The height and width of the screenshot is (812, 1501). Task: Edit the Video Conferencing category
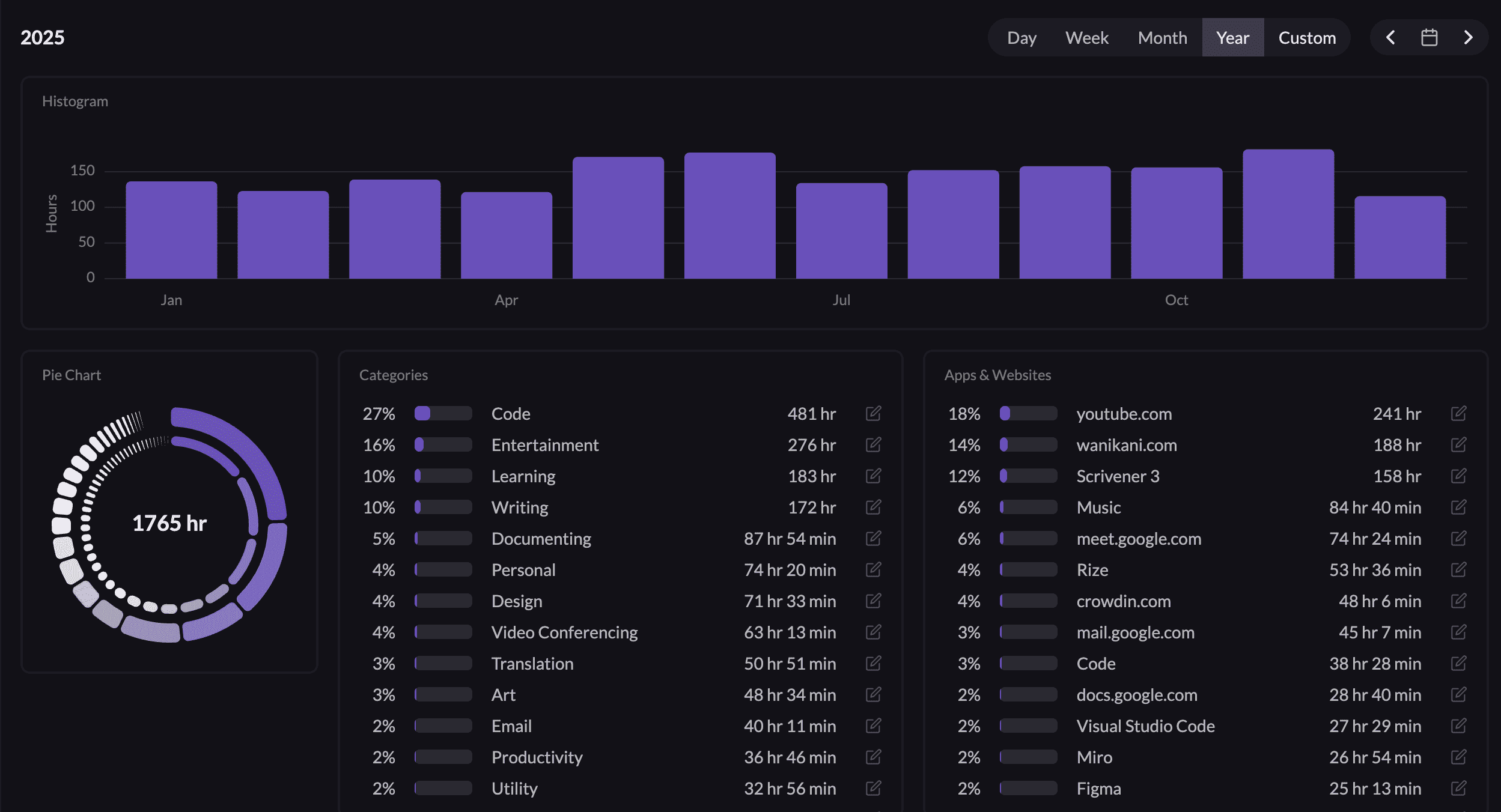[x=874, y=632]
